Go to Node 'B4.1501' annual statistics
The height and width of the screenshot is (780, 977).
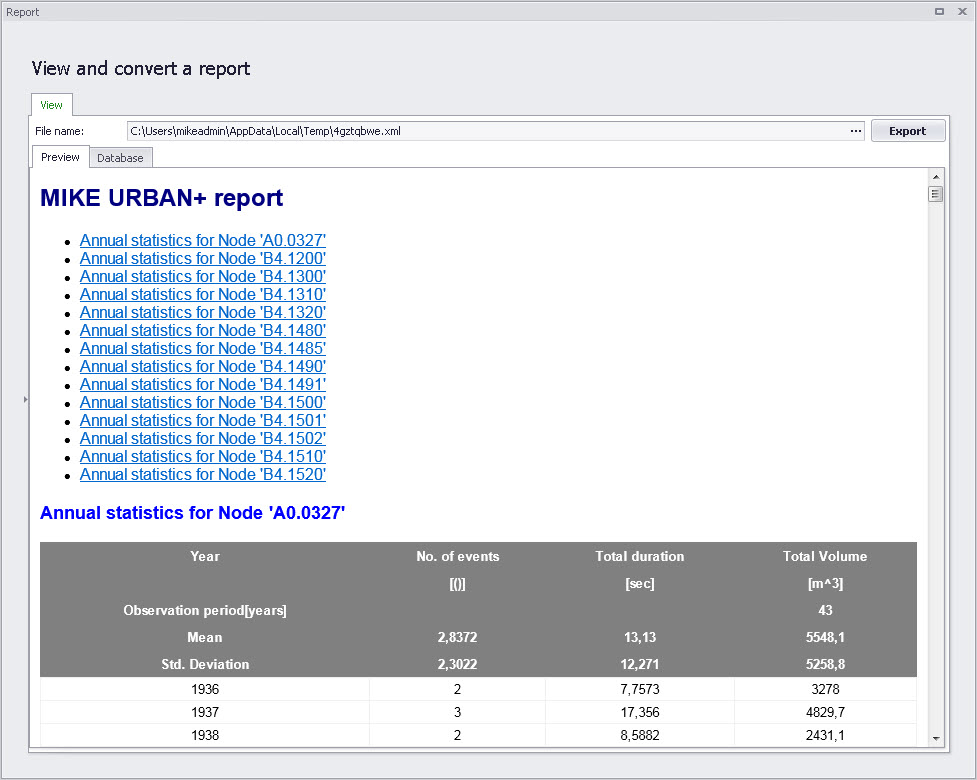click(203, 421)
